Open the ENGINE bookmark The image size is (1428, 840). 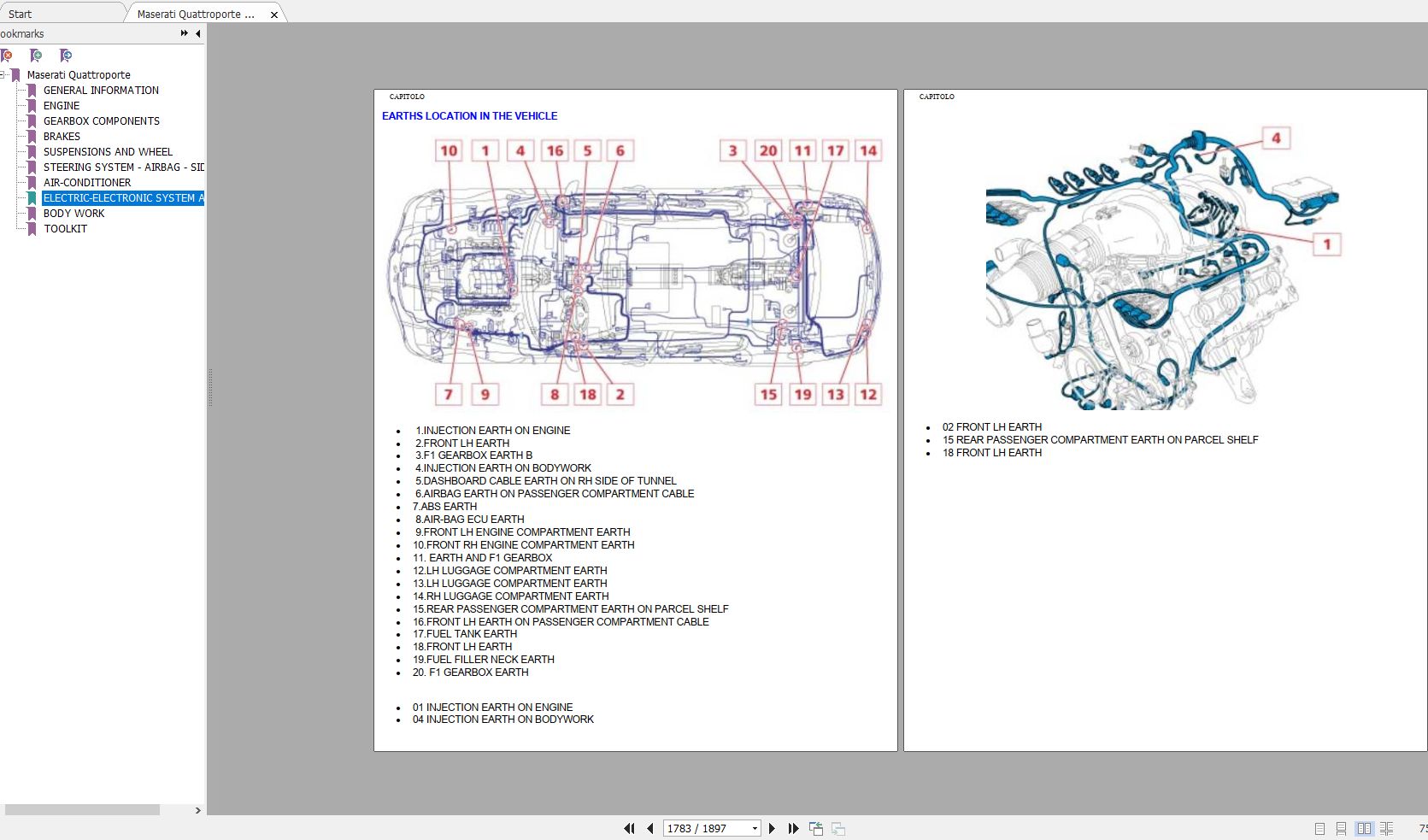(62, 106)
